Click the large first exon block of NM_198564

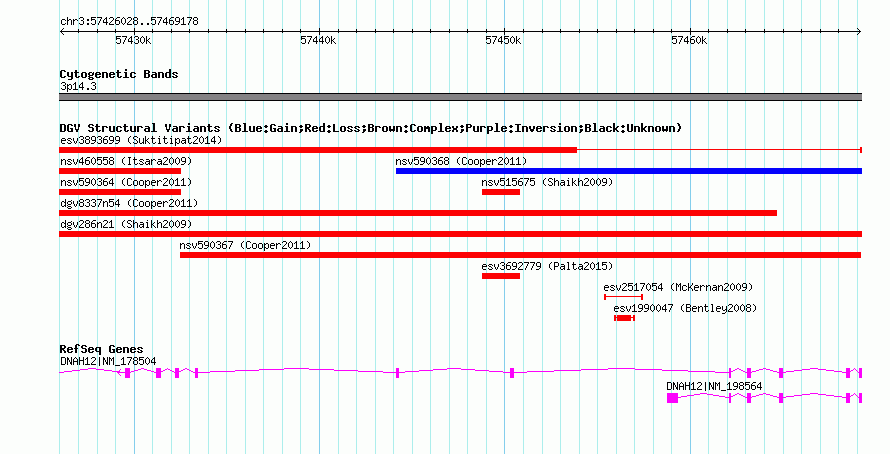pyautogui.click(x=672, y=398)
